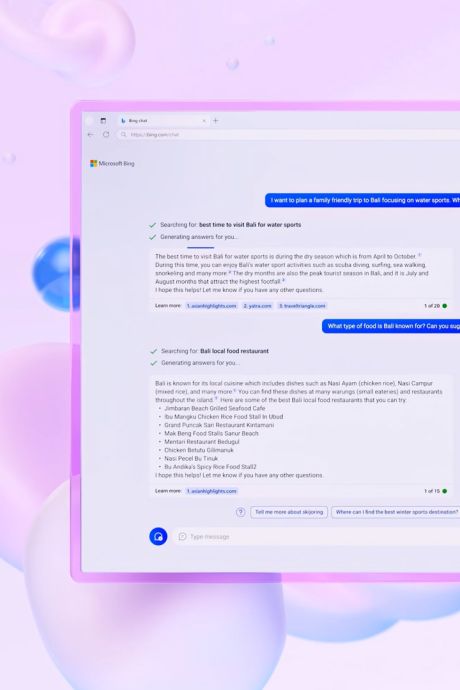Click Grand Puncak Sari Restaurant Kintamani item
This screenshot has width=460, height=690.
219,425
